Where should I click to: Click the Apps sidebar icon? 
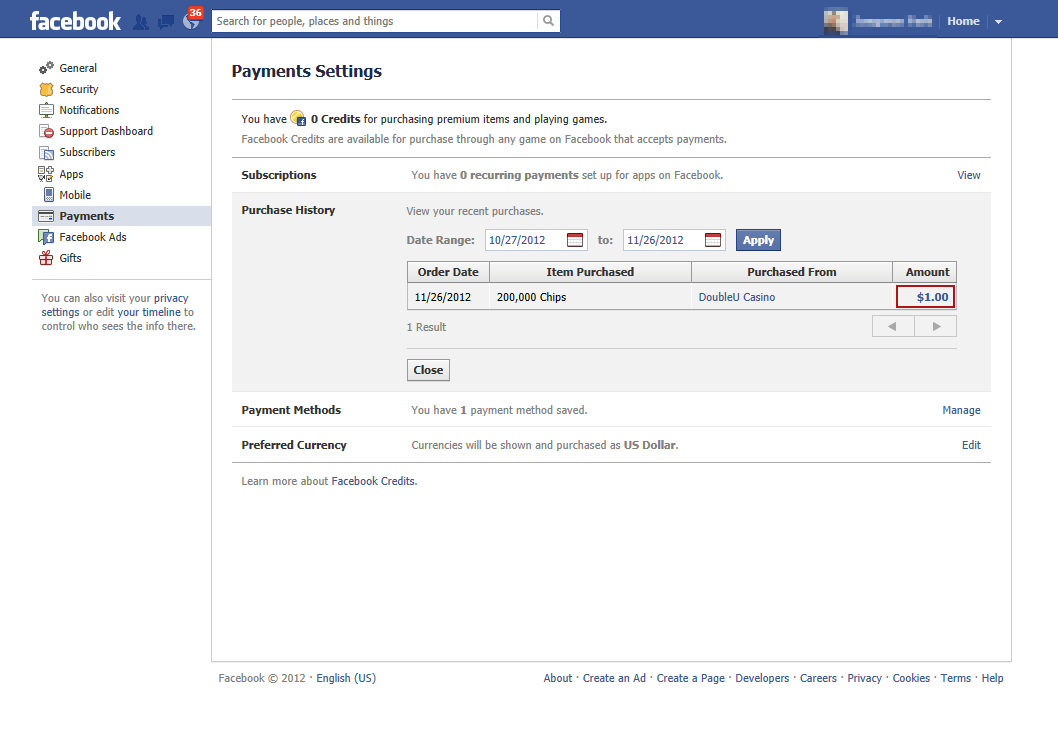[x=46, y=173]
